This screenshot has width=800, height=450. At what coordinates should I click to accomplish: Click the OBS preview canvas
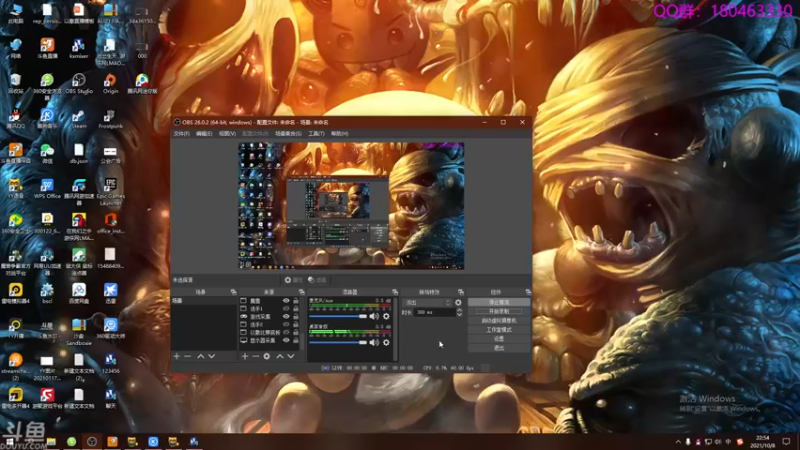(351, 206)
